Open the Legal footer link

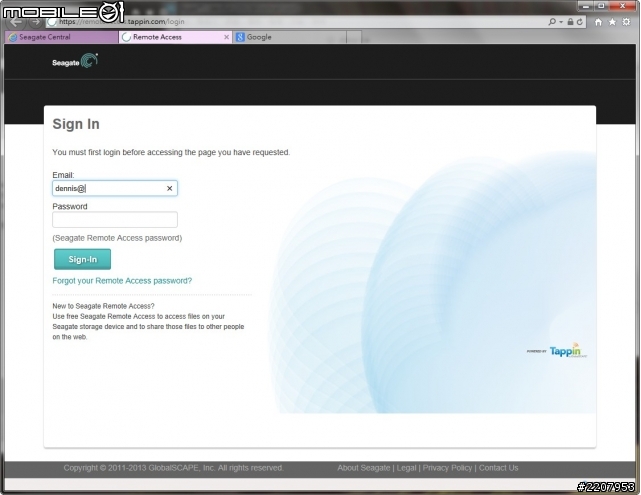(406, 468)
